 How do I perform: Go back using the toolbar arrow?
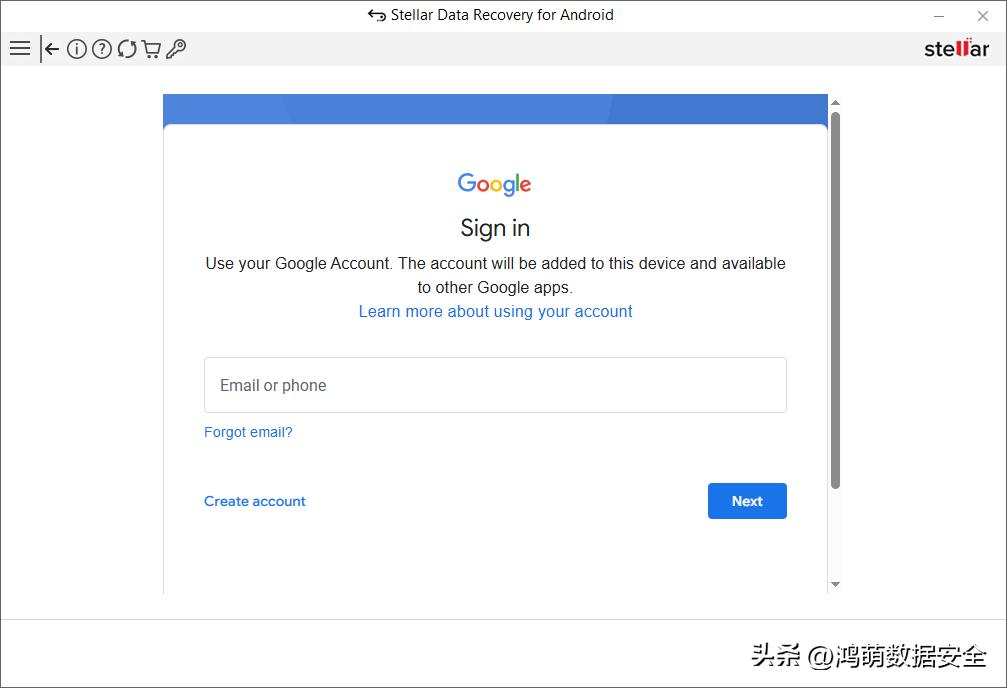(51, 49)
